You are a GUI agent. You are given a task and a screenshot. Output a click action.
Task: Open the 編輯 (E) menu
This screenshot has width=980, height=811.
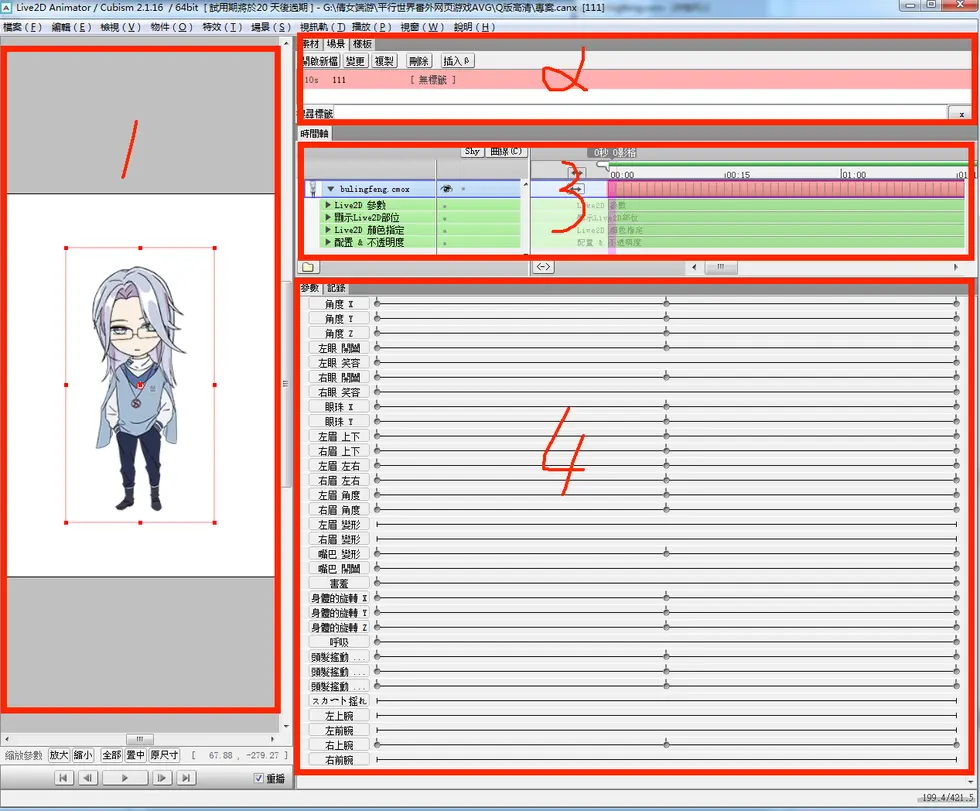(71, 27)
